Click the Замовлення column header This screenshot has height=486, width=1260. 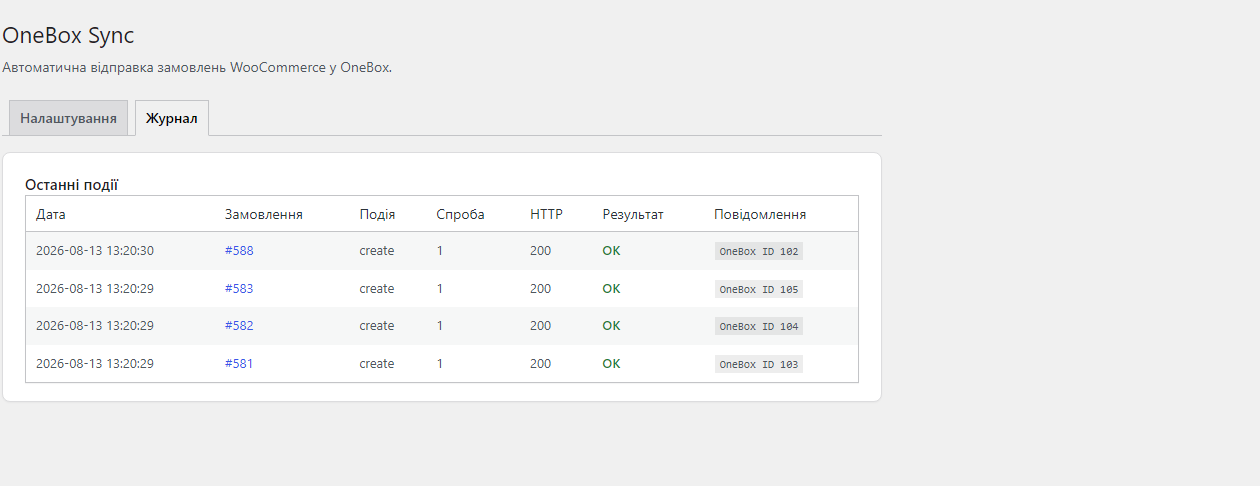[264, 214]
